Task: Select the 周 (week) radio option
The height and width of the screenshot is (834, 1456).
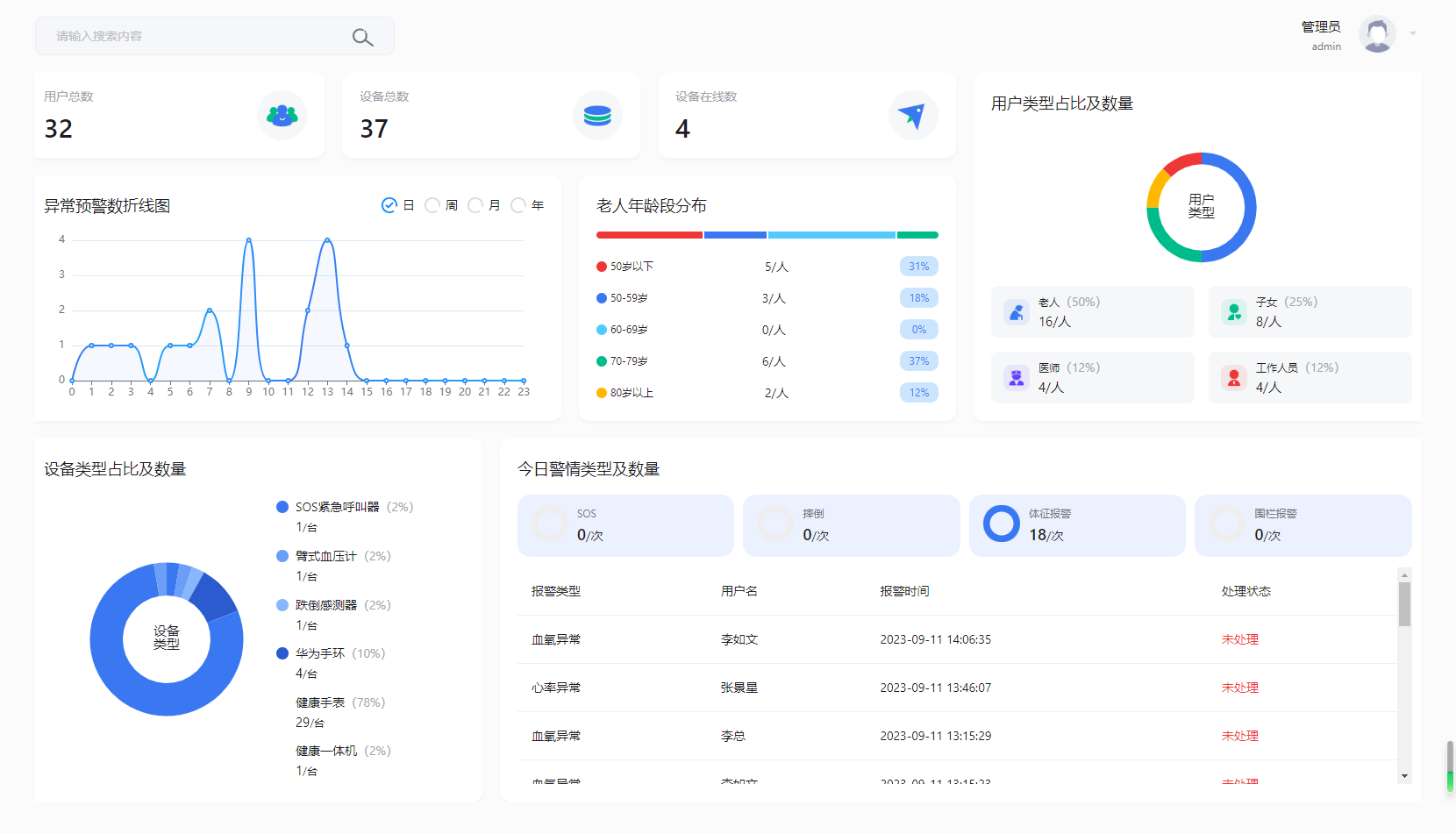Action: 432,205
